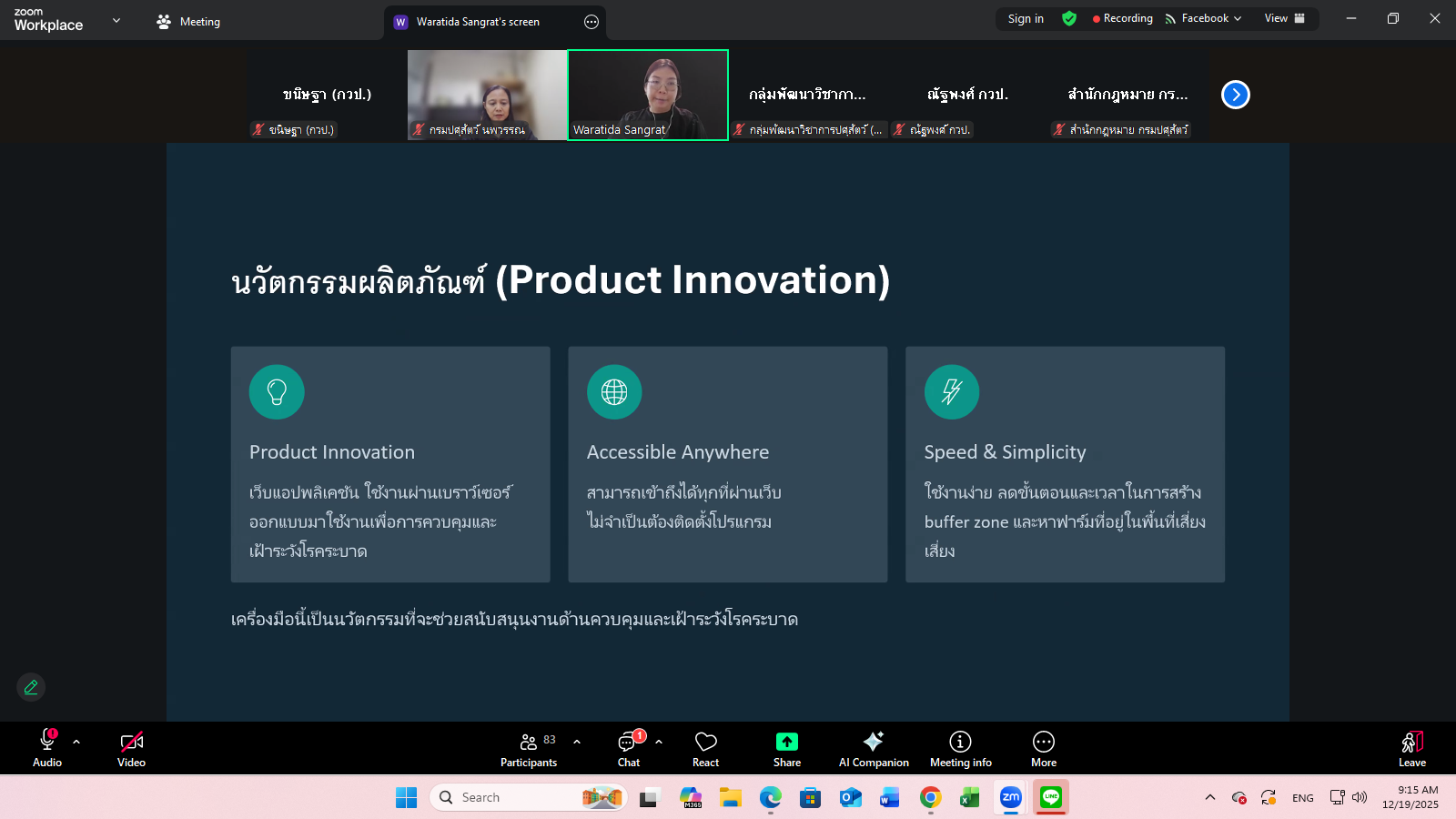
Task: Open the AI Companion panel
Action: pos(873,749)
